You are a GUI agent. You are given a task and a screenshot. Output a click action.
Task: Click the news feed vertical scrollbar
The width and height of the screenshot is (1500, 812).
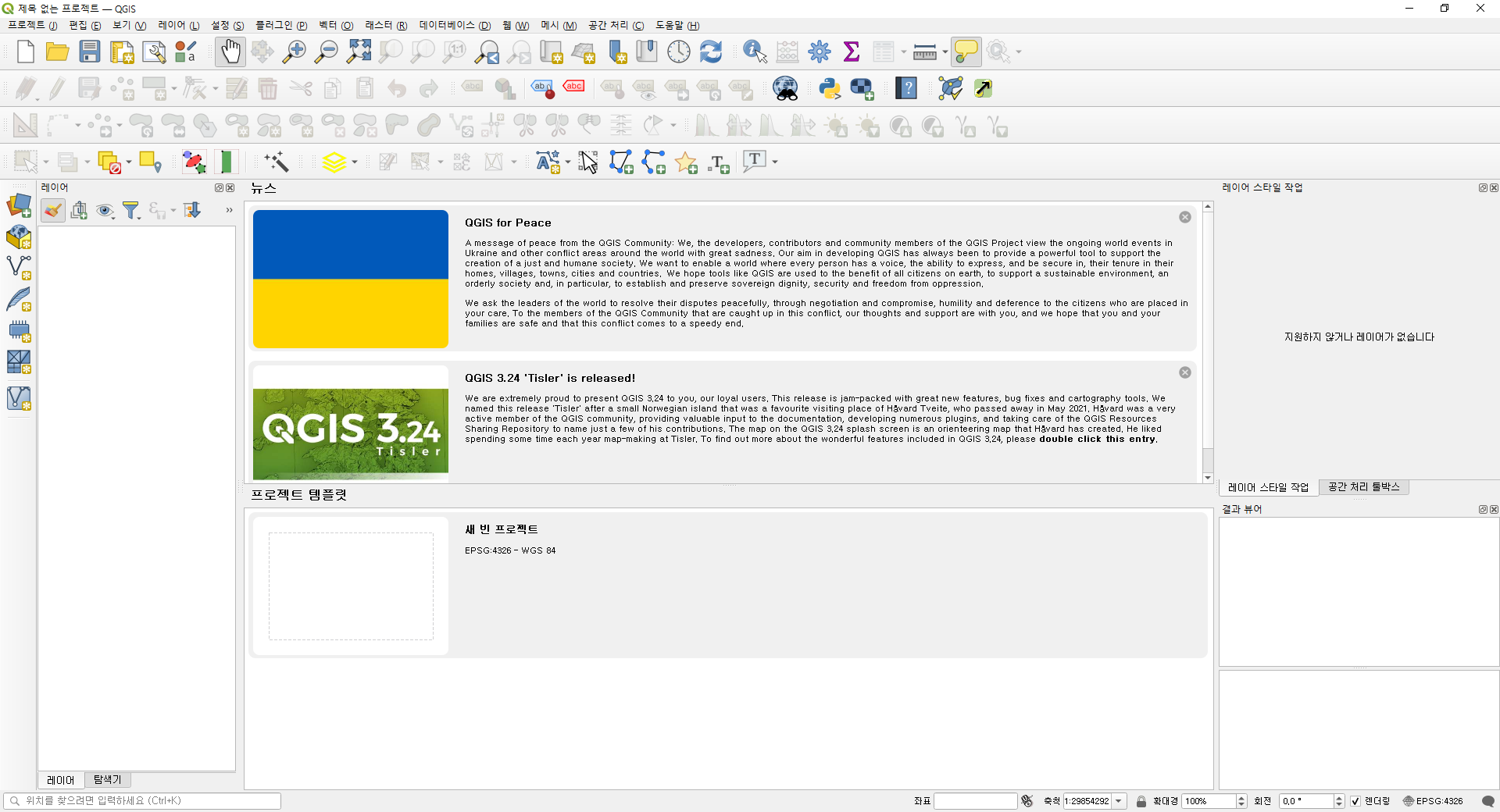point(1208,344)
